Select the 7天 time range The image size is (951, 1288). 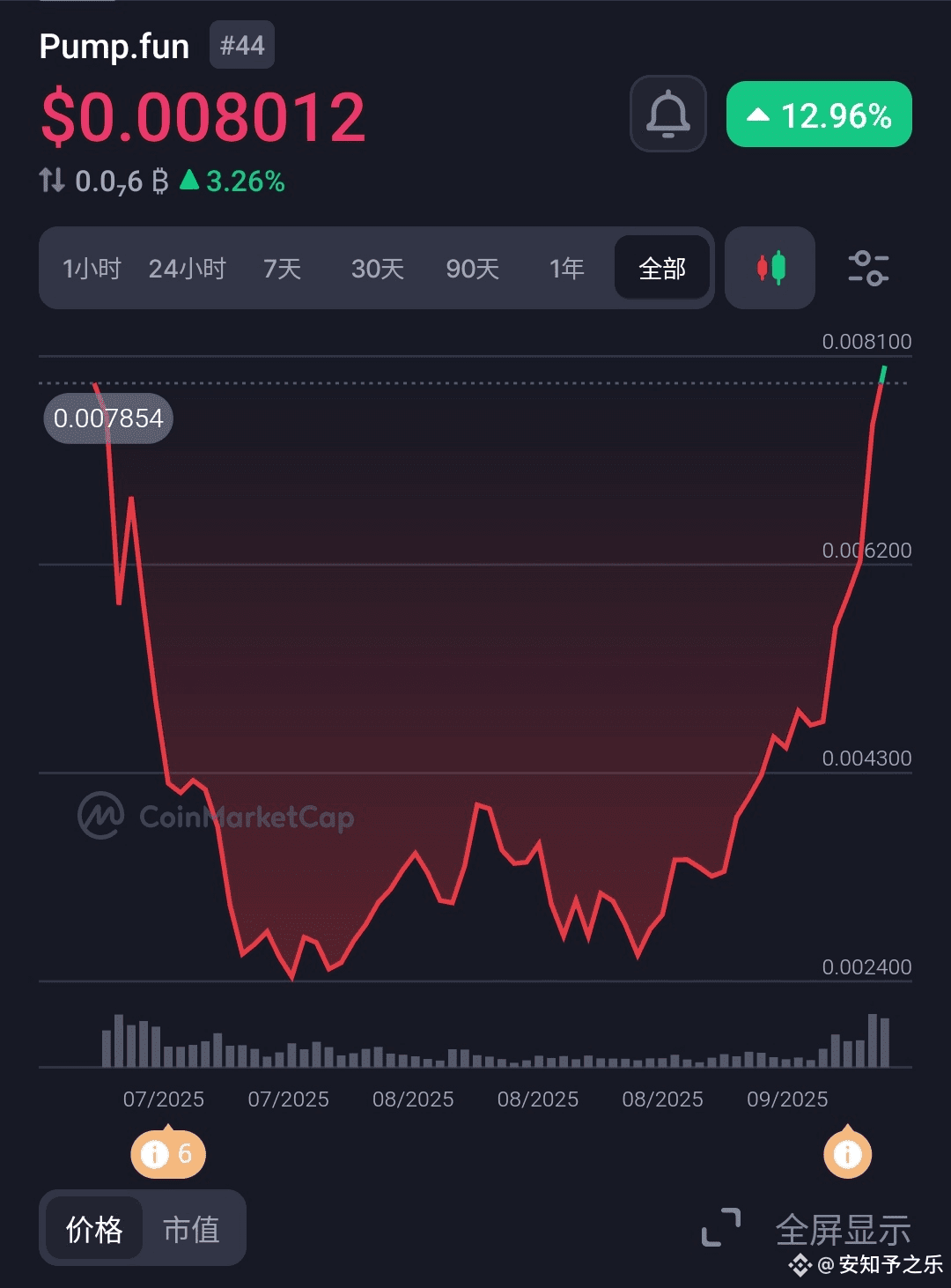pyautogui.click(x=283, y=269)
